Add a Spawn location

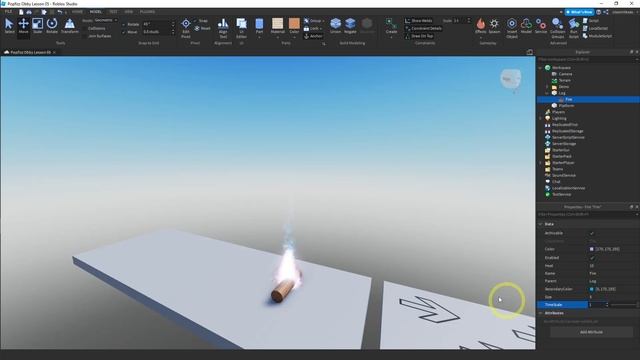coord(494,26)
